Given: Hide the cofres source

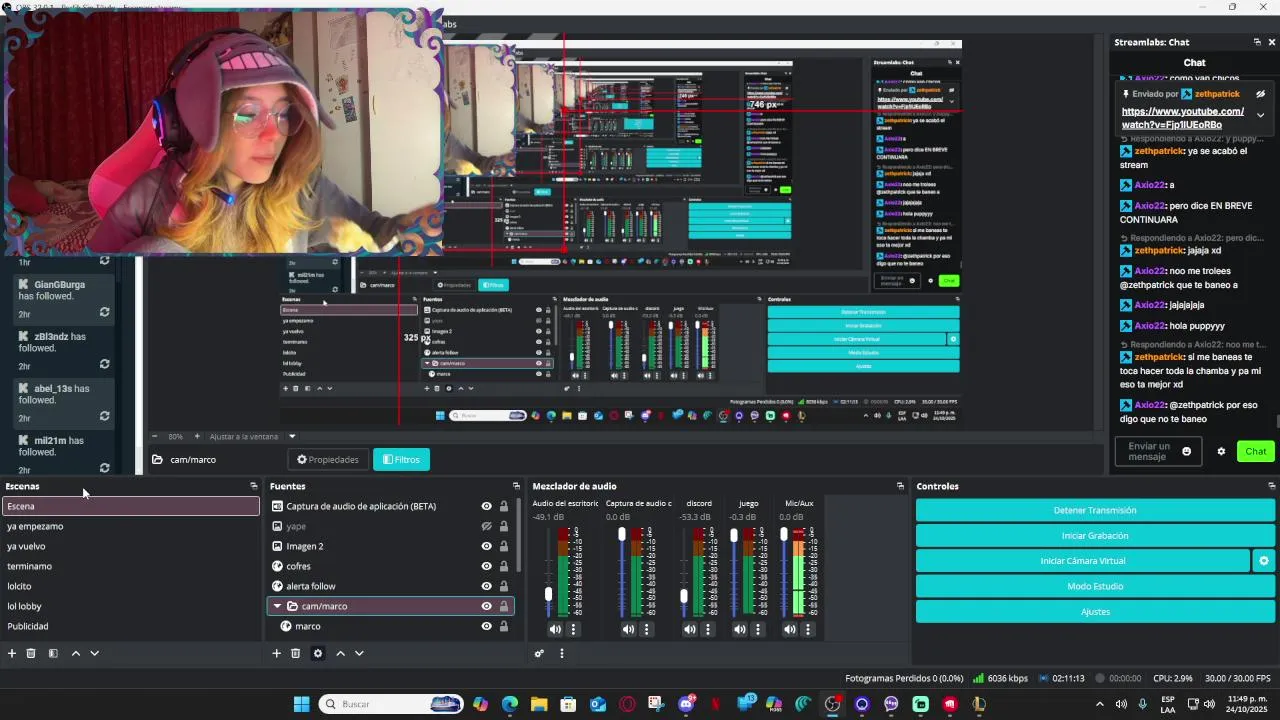Looking at the screenshot, I should point(487,566).
